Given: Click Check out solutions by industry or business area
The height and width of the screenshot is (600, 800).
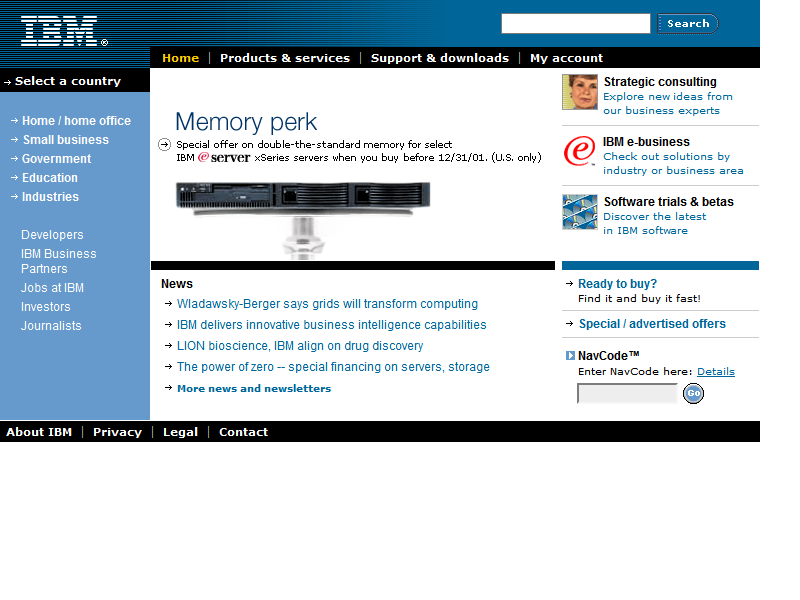Looking at the screenshot, I should pos(673,163).
